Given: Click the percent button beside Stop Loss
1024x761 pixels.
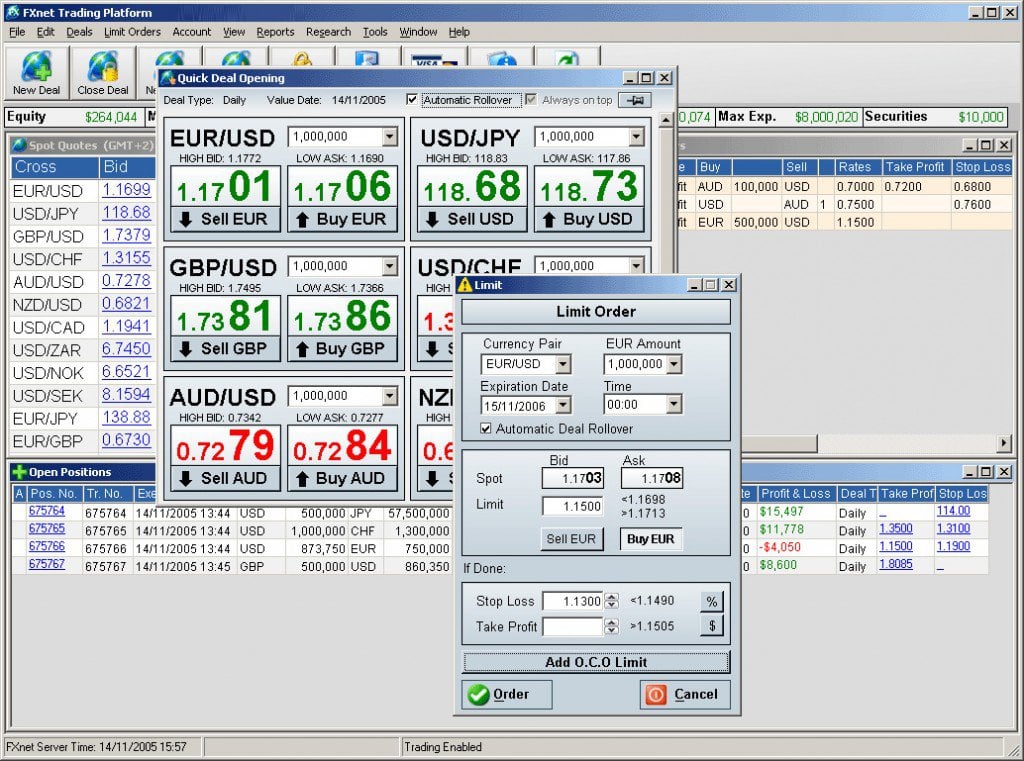Looking at the screenshot, I should pyautogui.click(x=712, y=602).
